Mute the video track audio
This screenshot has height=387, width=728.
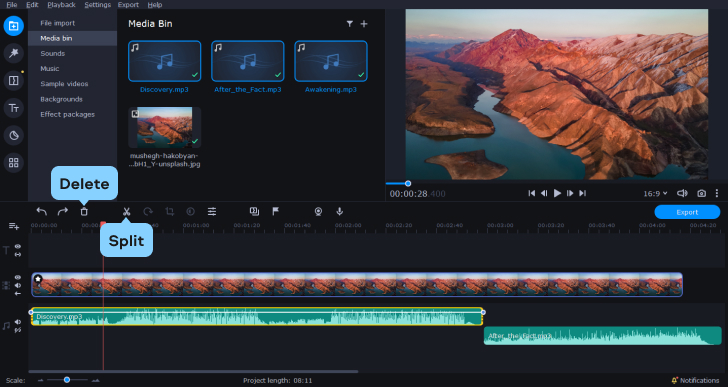coord(18,285)
